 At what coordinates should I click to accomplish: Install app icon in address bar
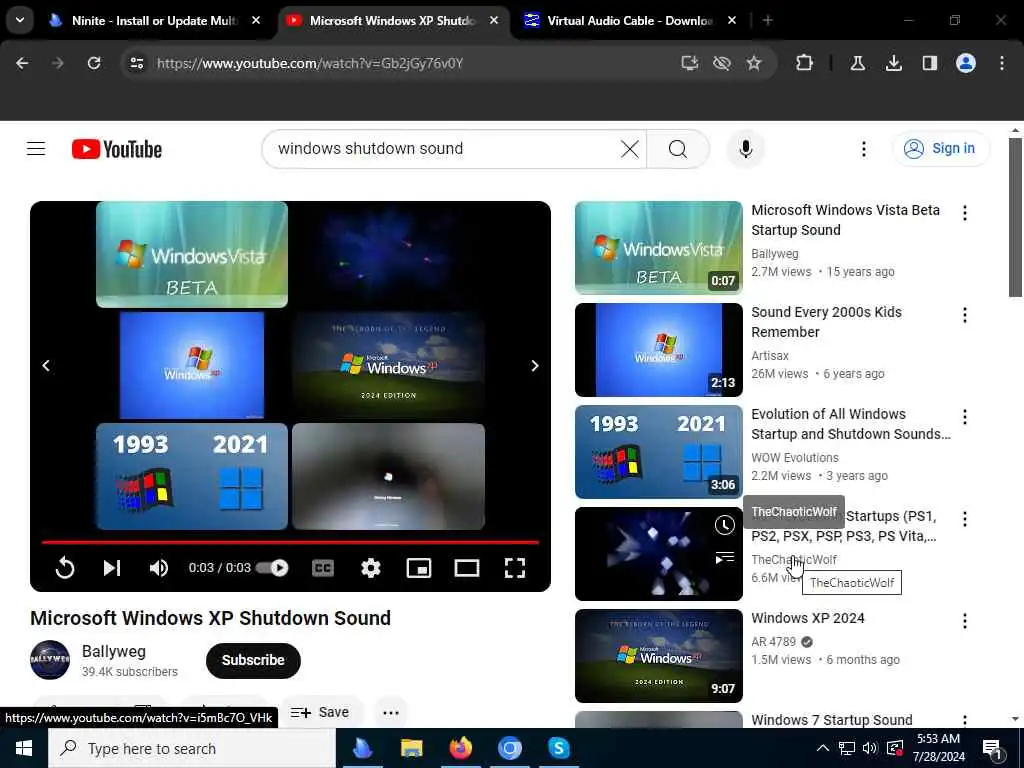(x=689, y=63)
